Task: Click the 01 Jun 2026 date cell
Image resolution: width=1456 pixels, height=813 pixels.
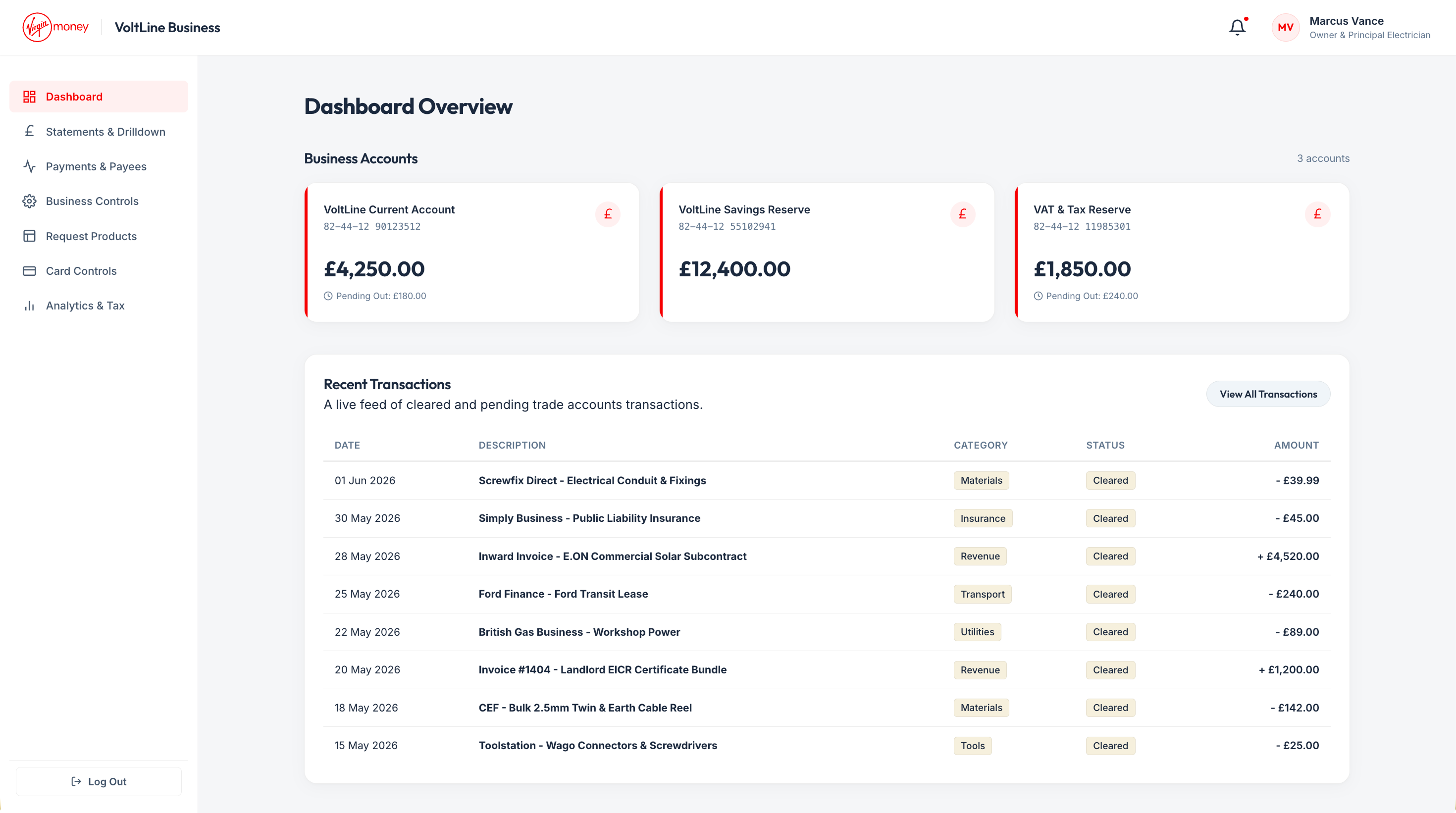Action: [x=365, y=480]
